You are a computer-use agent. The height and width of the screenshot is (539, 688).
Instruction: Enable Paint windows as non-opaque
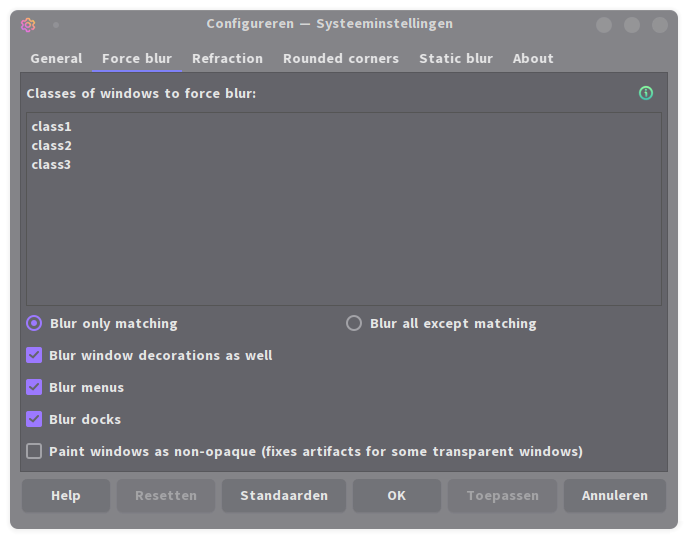(34, 451)
